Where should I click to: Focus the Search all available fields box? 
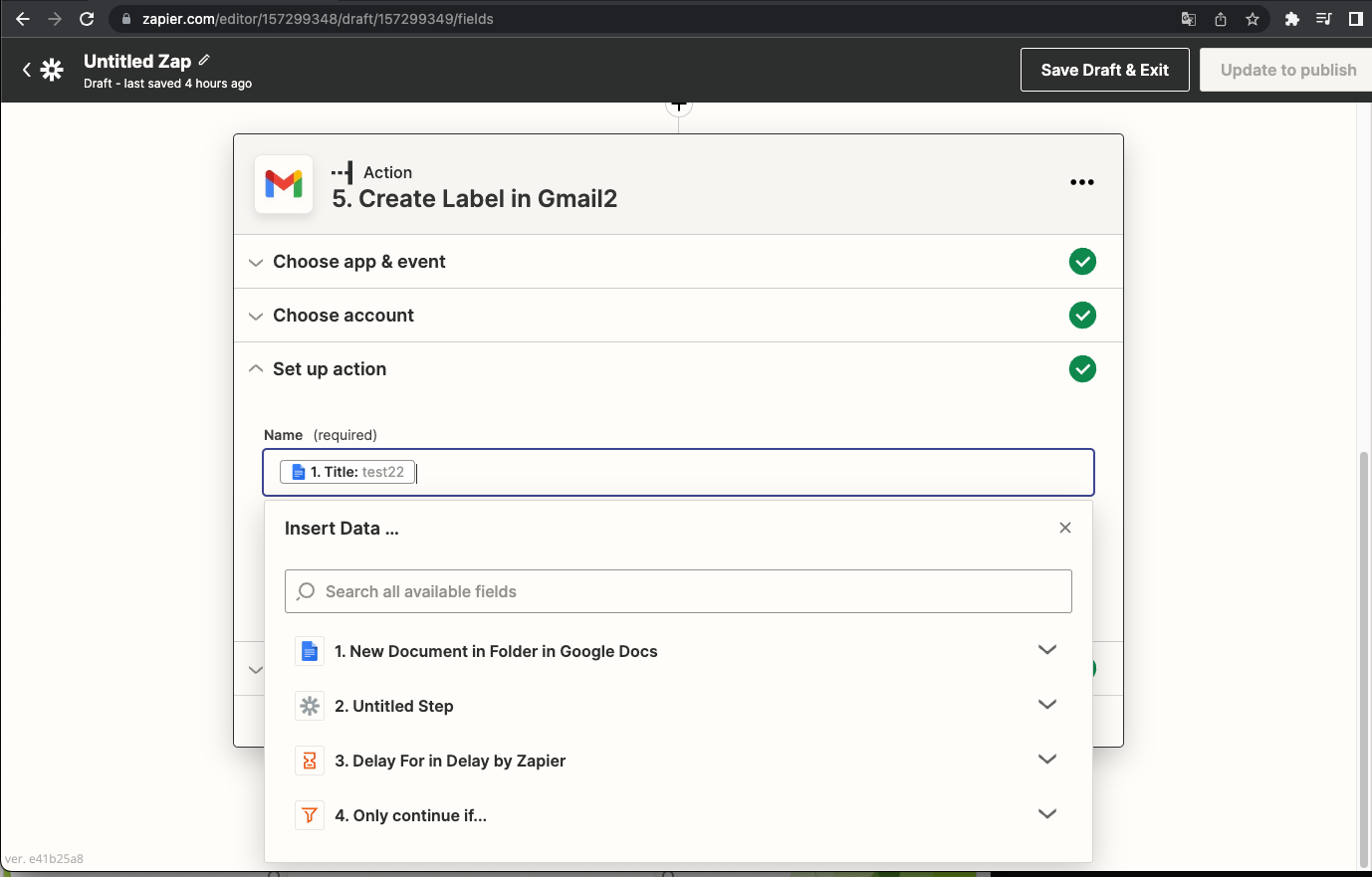click(x=679, y=591)
